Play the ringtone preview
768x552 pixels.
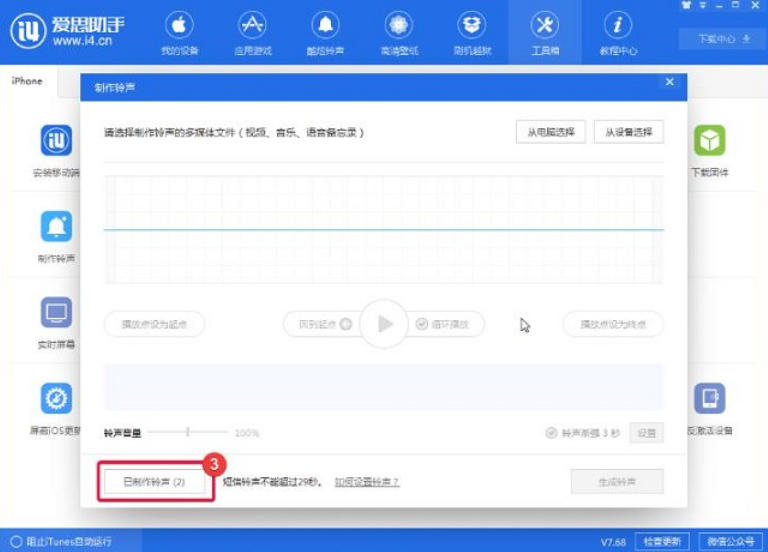(384, 324)
